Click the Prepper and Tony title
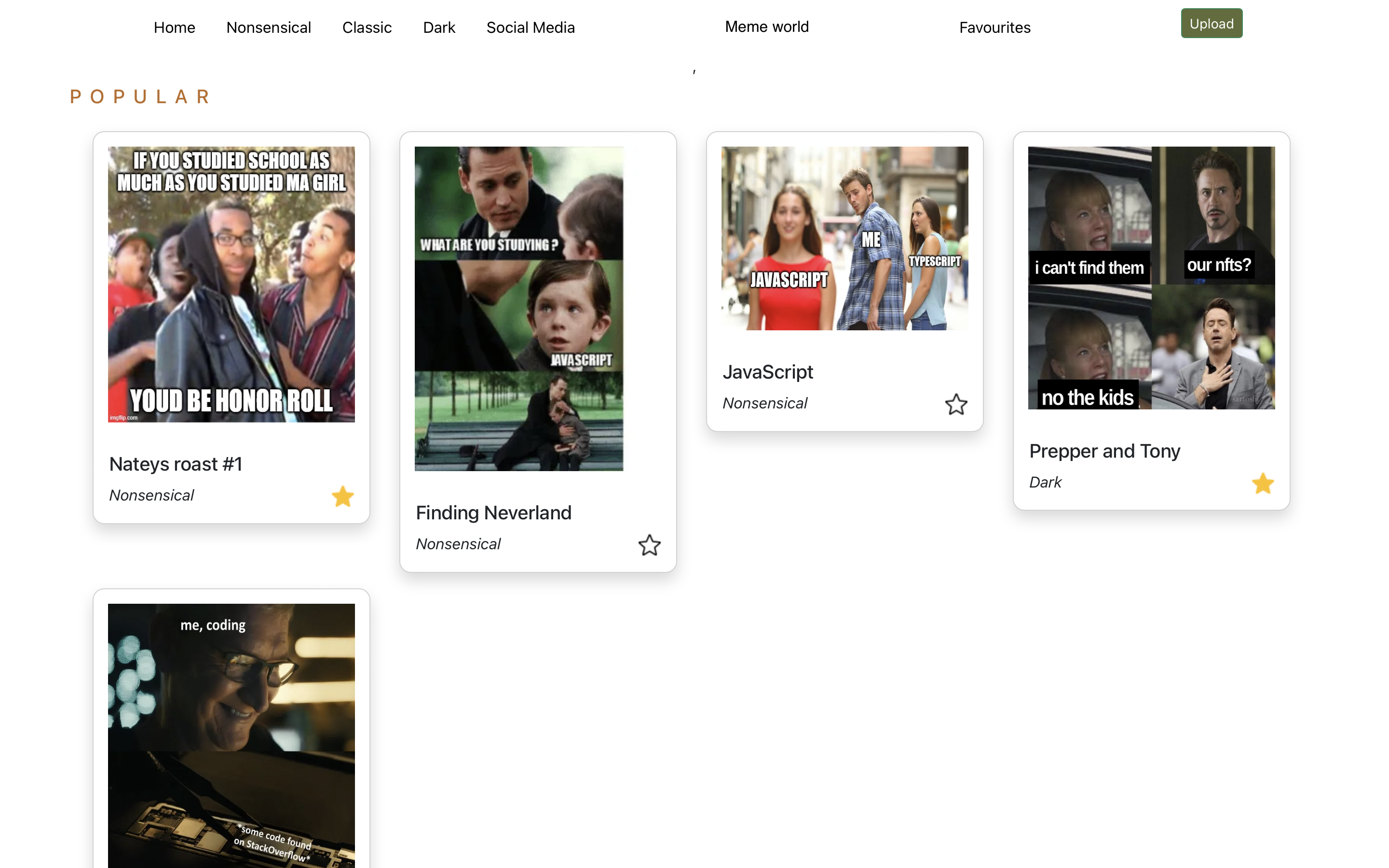Screen dimensions: 1389x868 1104,451
